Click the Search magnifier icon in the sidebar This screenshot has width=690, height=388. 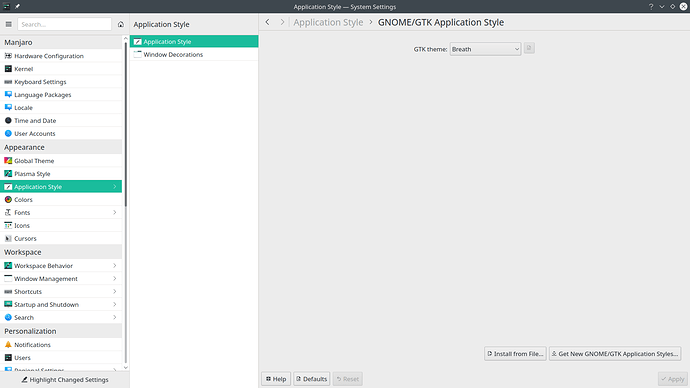[x=8, y=317]
